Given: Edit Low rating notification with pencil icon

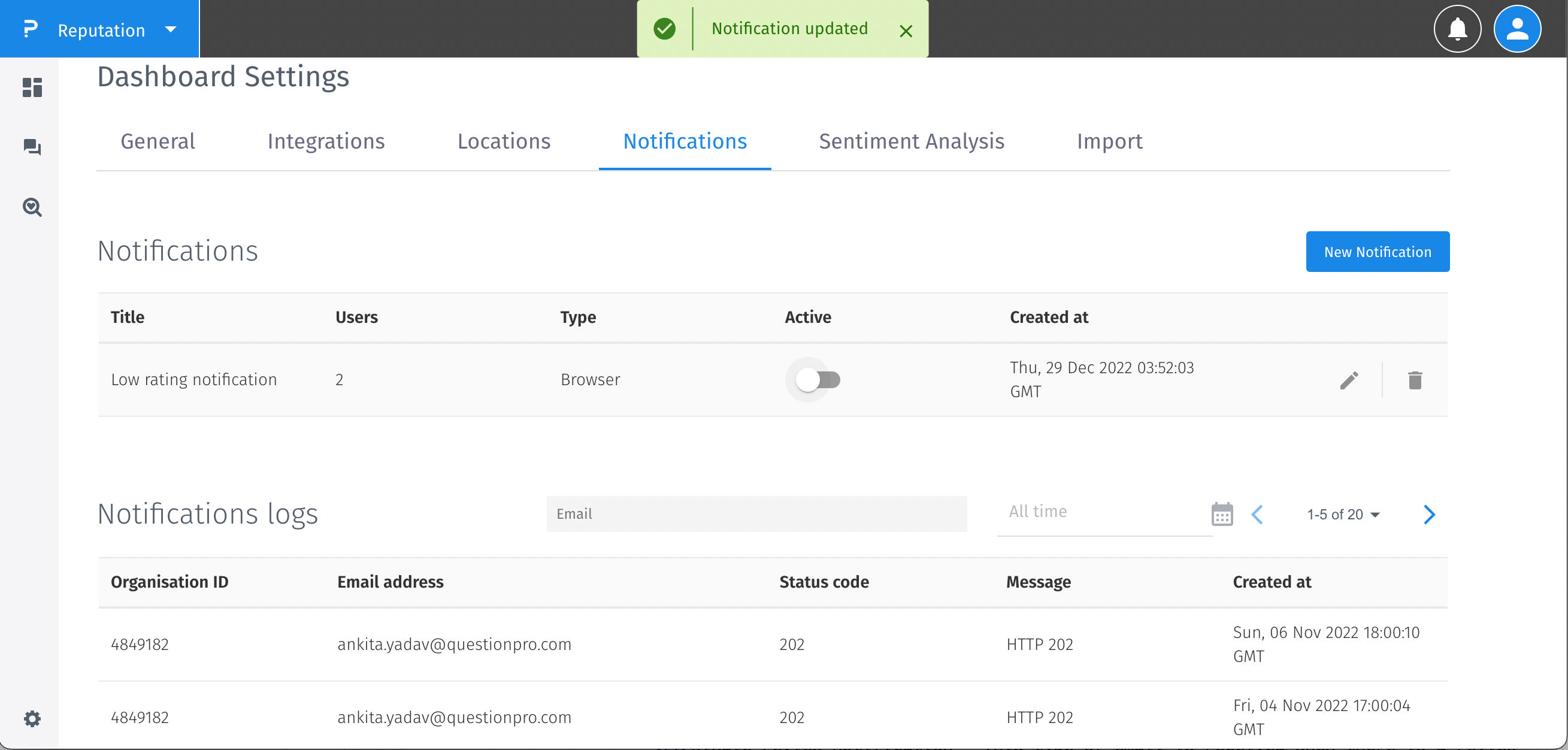Looking at the screenshot, I should click(x=1349, y=380).
